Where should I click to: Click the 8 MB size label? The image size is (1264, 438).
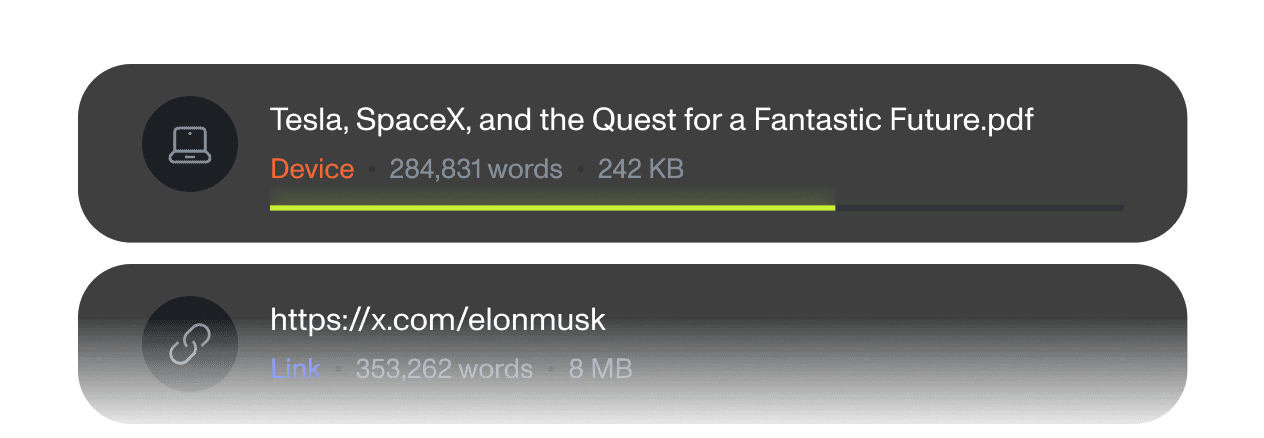click(x=600, y=369)
